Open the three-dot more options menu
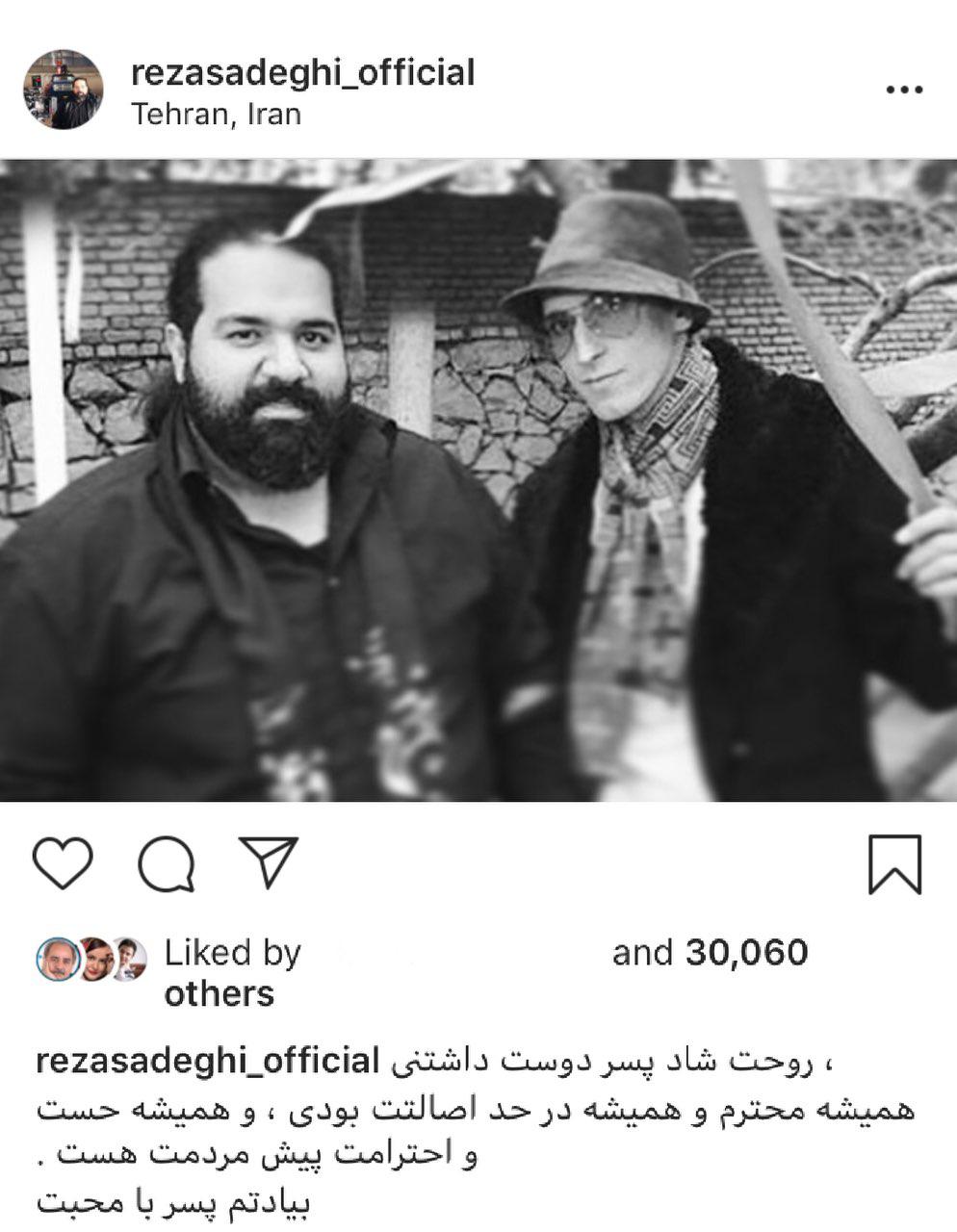 [903, 90]
